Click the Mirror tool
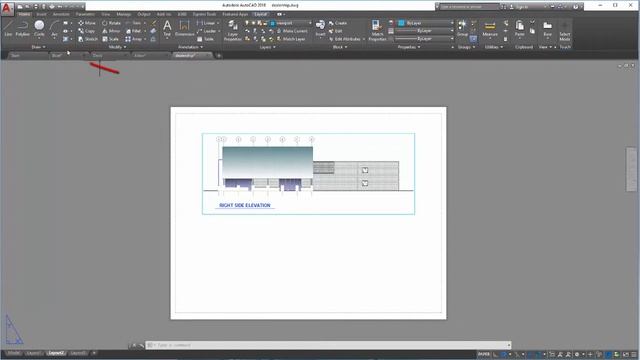This screenshot has width=640, height=360. click(111, 31)
